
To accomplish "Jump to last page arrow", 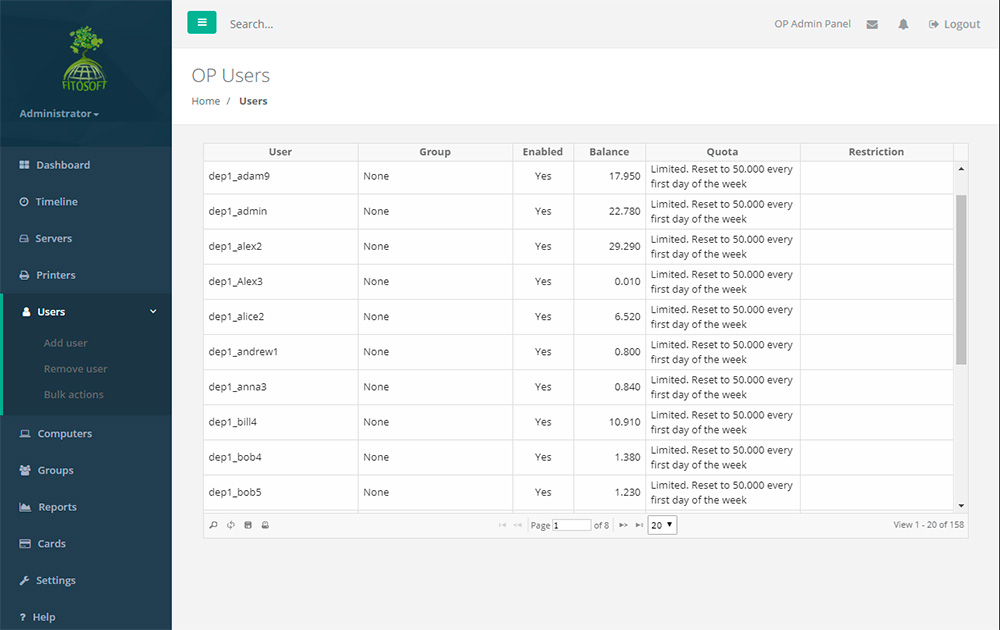I will (639, 525).
